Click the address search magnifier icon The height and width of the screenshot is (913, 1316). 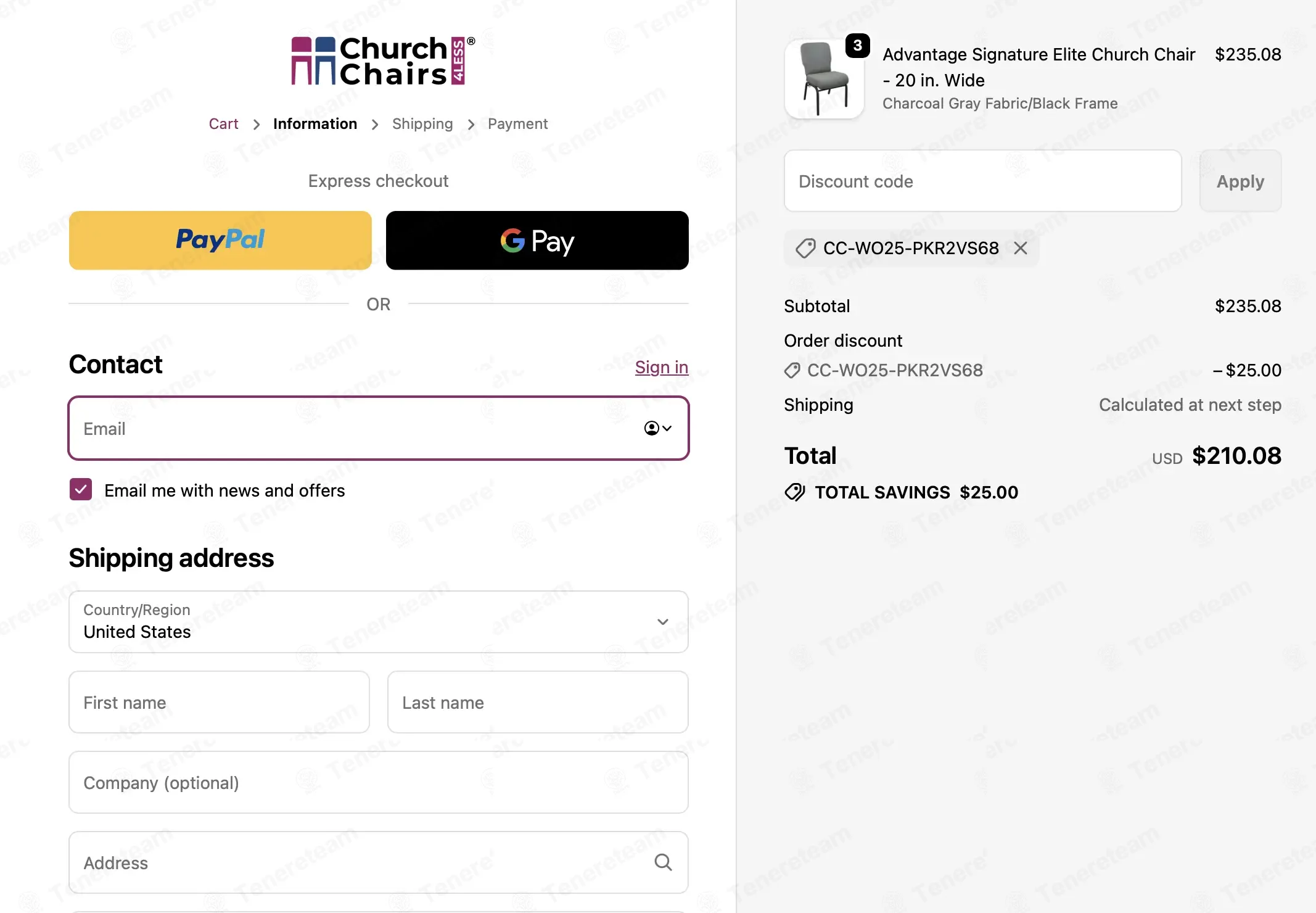click(663, 862)
